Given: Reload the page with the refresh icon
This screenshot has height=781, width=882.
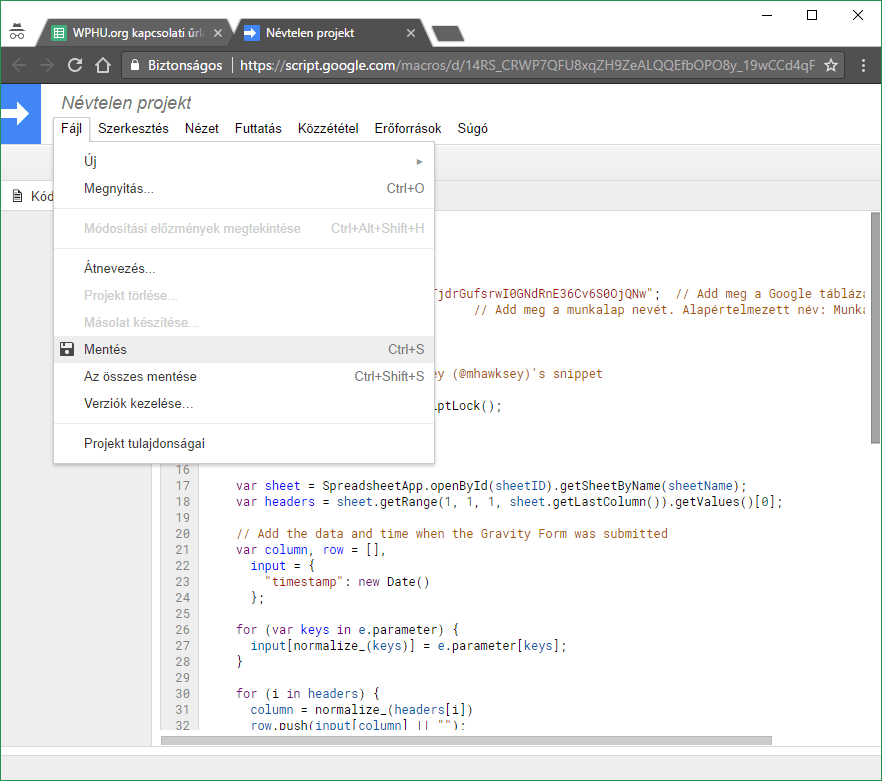Looking at the screenshot, I should pyautogui.click(x=75, y=65).
